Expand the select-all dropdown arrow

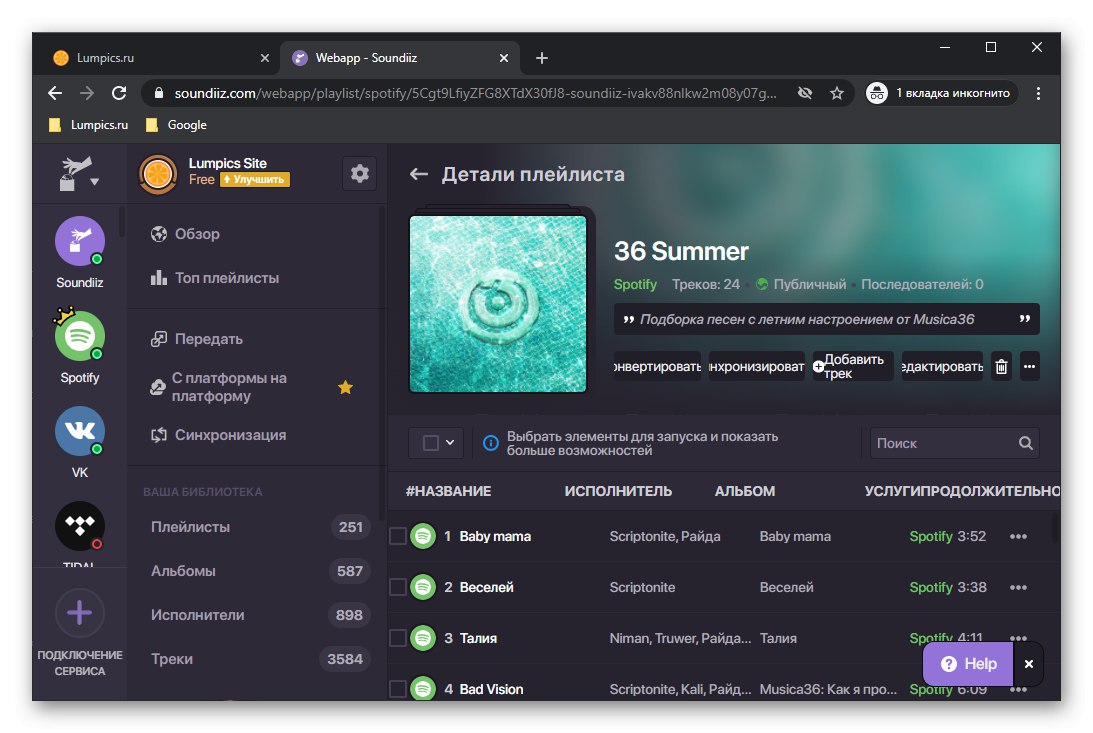coord(450,443)
